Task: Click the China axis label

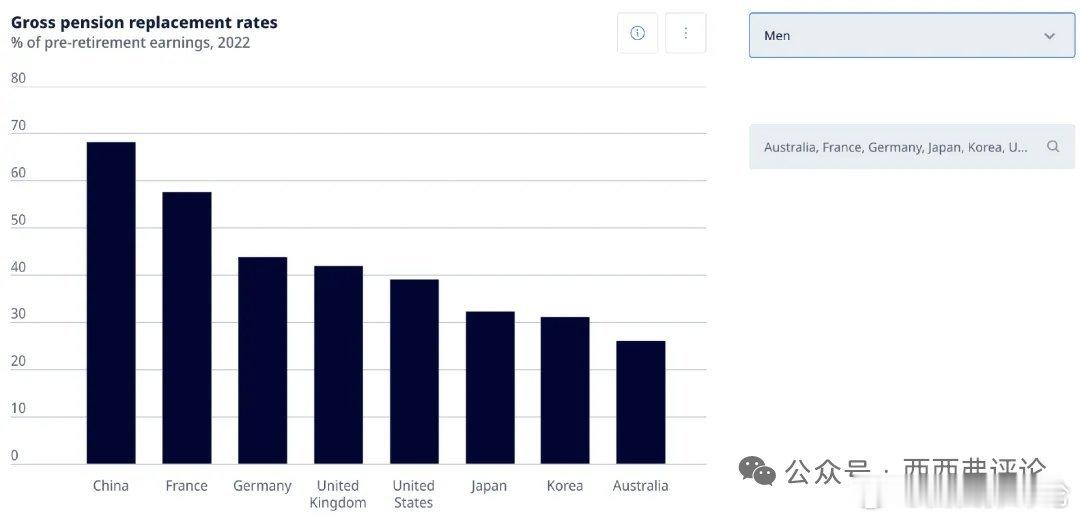Action: coord(111,486)
